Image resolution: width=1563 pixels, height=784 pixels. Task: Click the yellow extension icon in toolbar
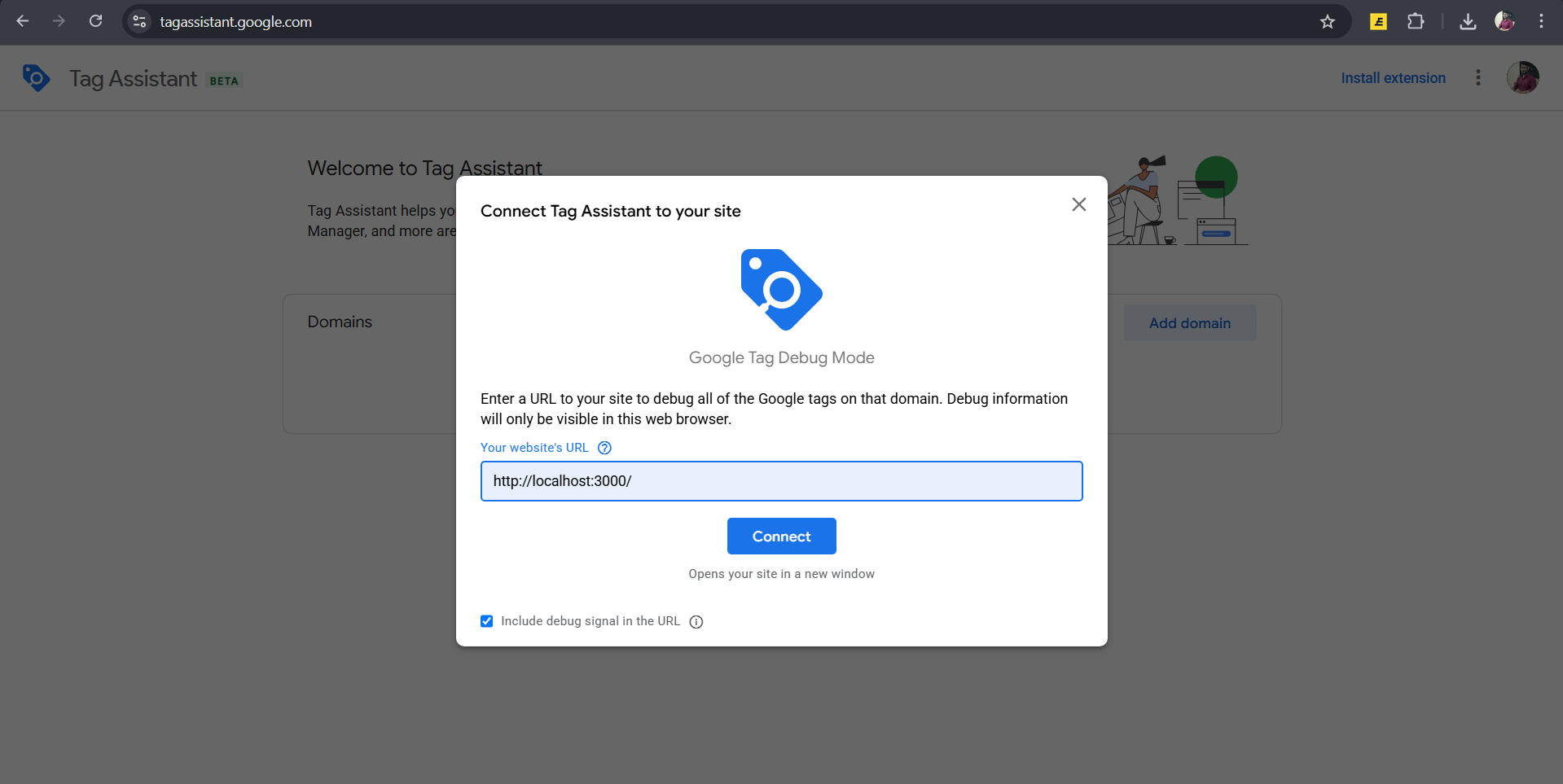[x=1378, y=22]
